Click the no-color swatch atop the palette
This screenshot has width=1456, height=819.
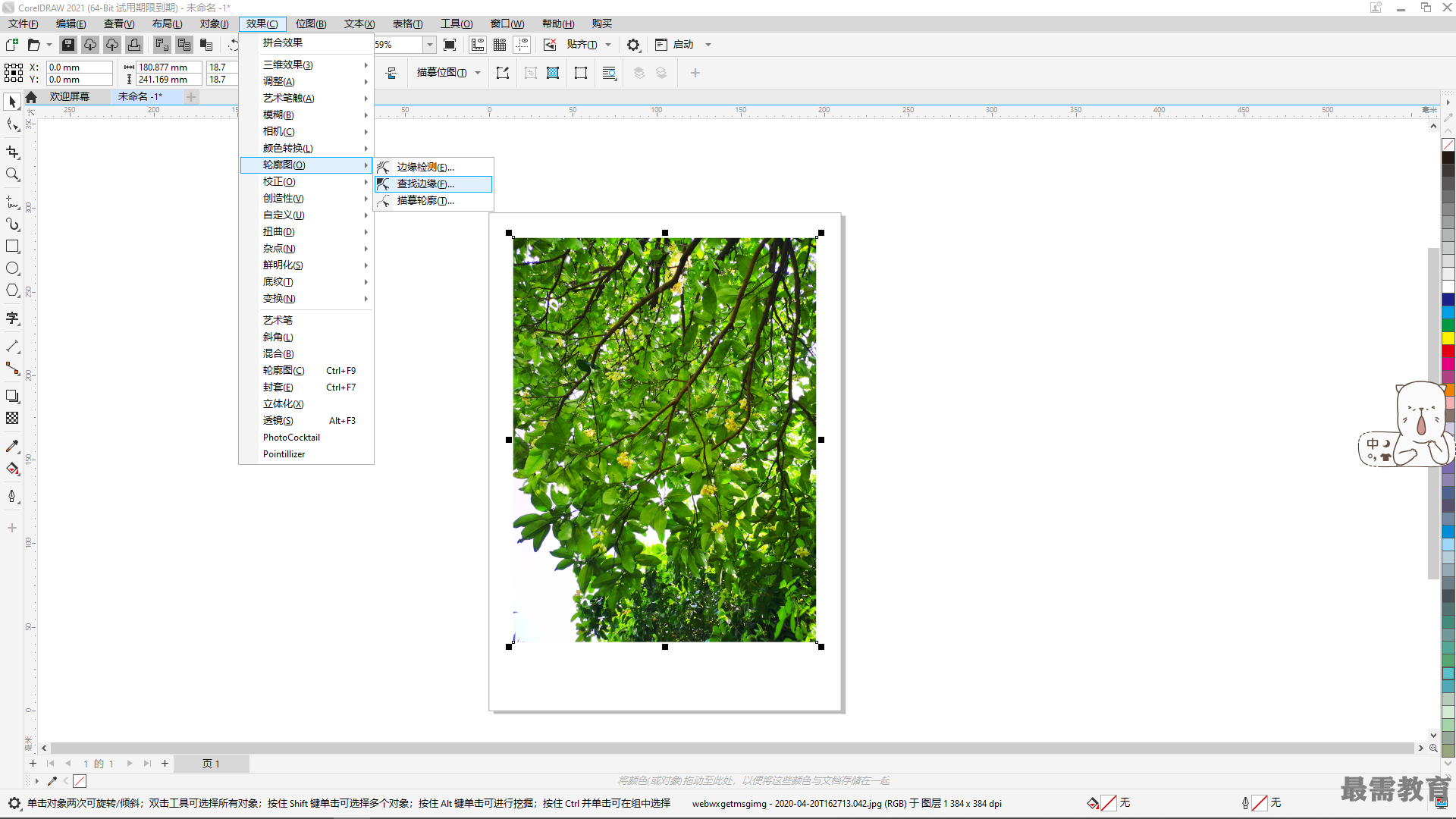pos(1448,144)
